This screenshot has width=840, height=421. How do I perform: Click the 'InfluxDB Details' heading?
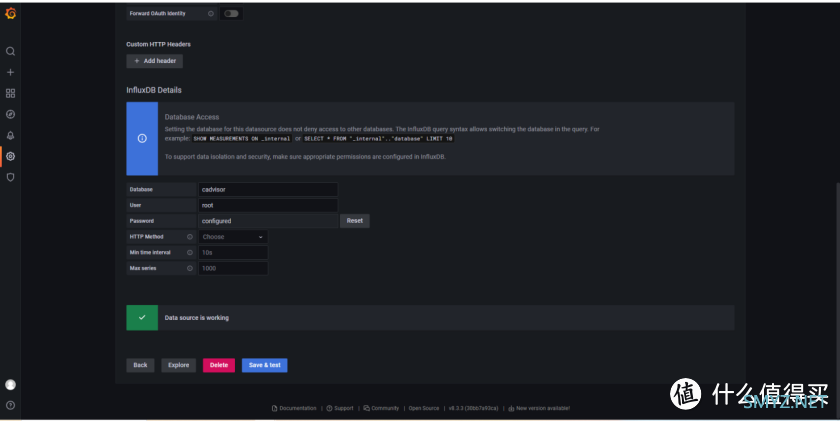pyautogui.click(x=154, y=90)
